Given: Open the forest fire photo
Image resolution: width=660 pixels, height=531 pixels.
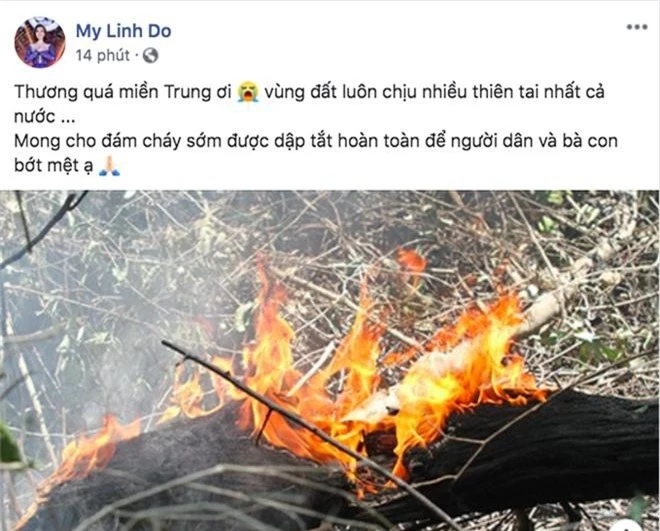Looking at the screenshot, I should [330, 361].
